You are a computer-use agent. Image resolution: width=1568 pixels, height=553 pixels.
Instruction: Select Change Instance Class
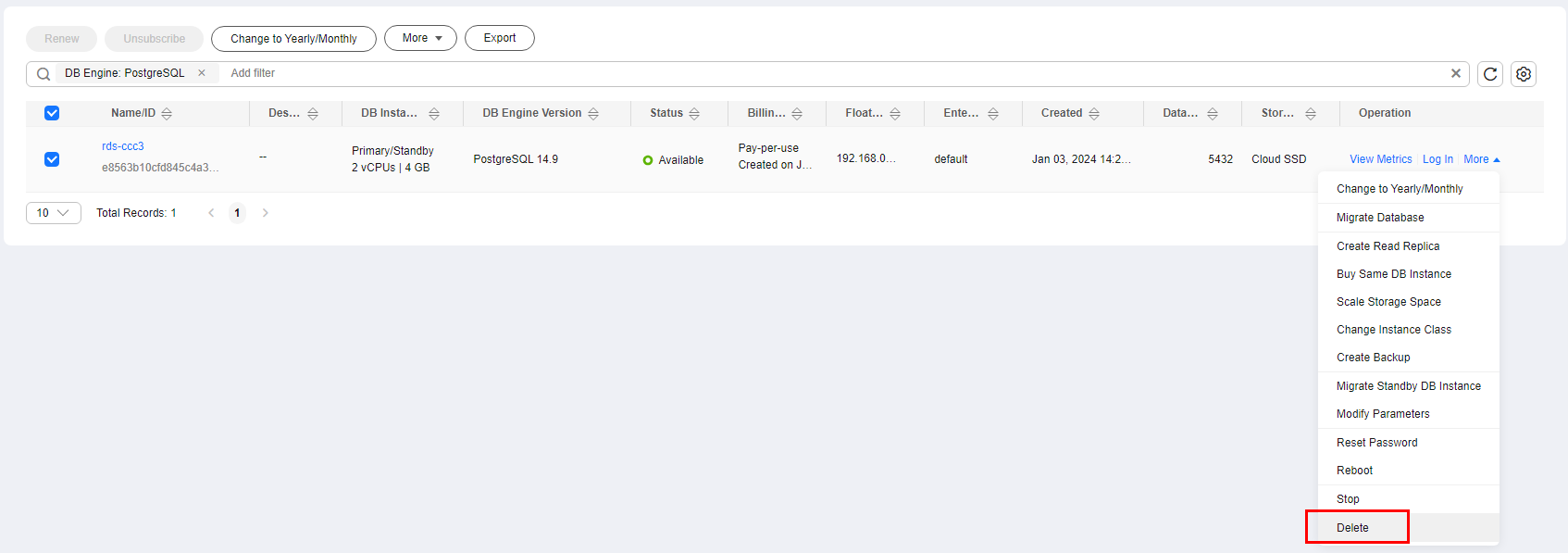coord(1409,330)
